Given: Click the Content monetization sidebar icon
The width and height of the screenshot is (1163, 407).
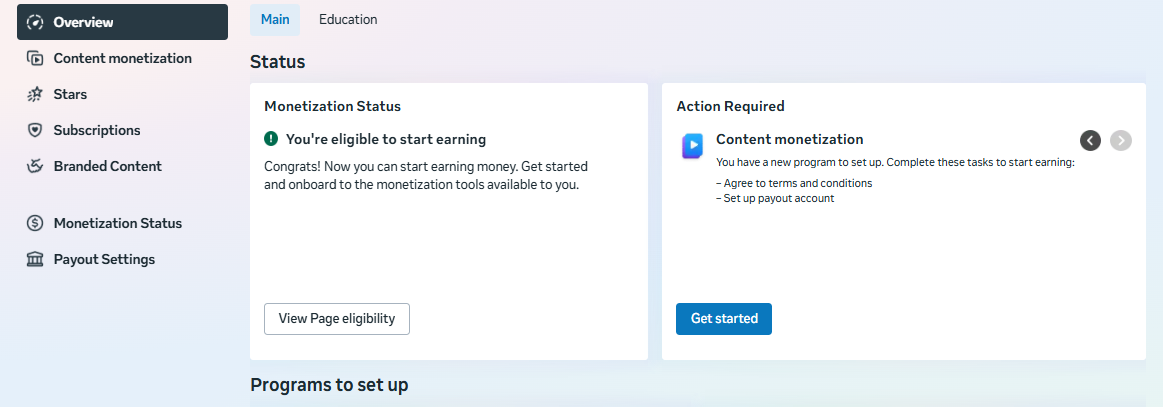Looking at the screenshot, I should tap(35, 58).
